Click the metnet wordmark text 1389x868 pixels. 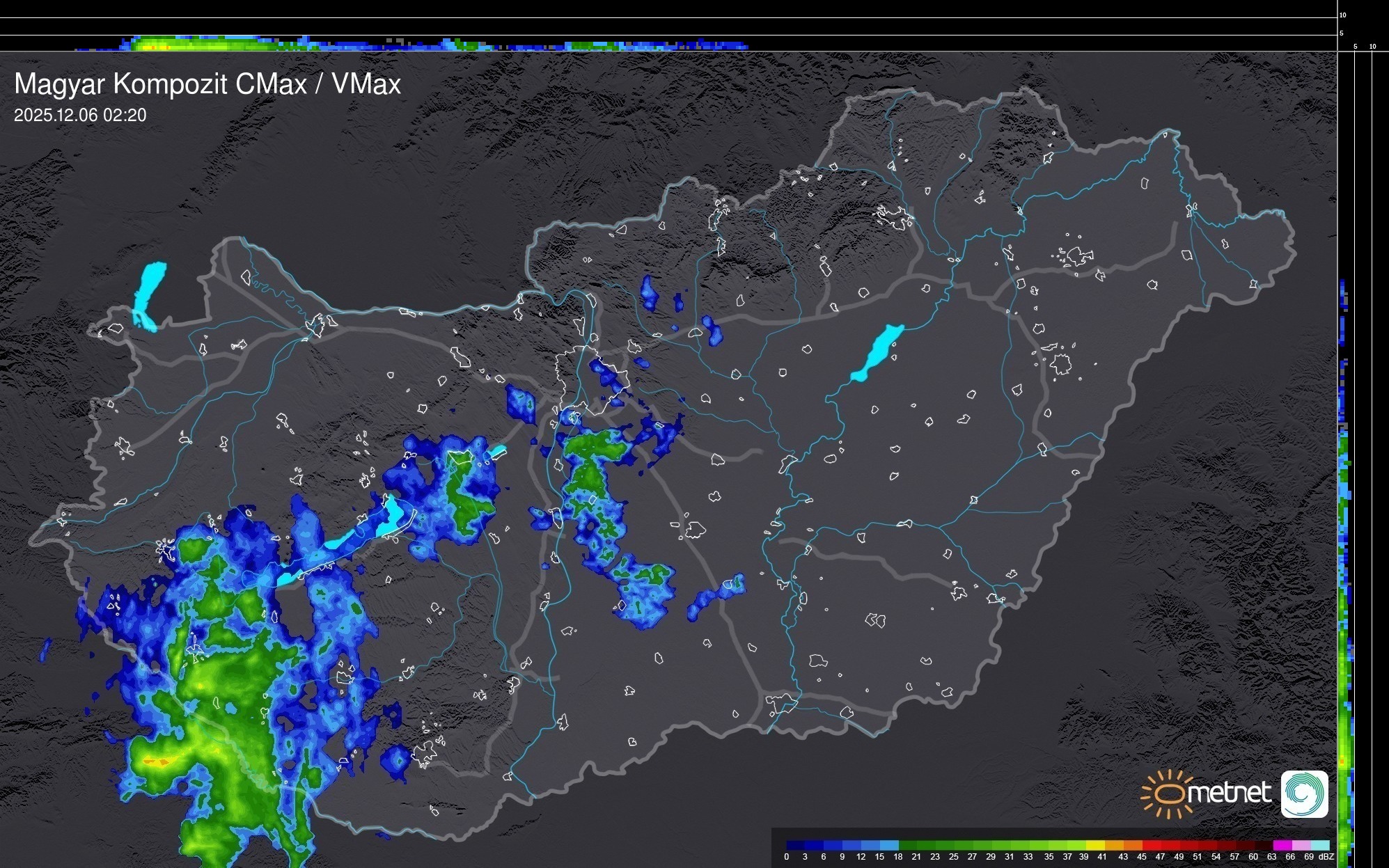[x=1229, y=793]
